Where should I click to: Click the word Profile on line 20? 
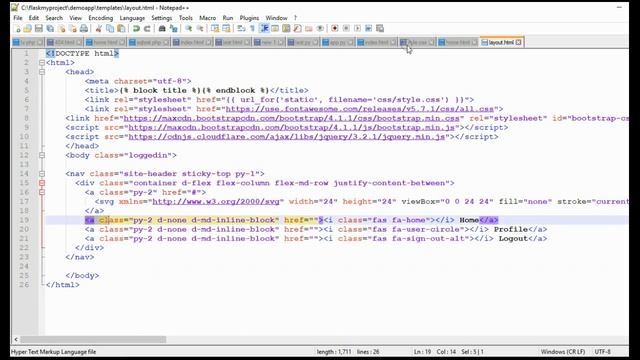pos(511,229)
